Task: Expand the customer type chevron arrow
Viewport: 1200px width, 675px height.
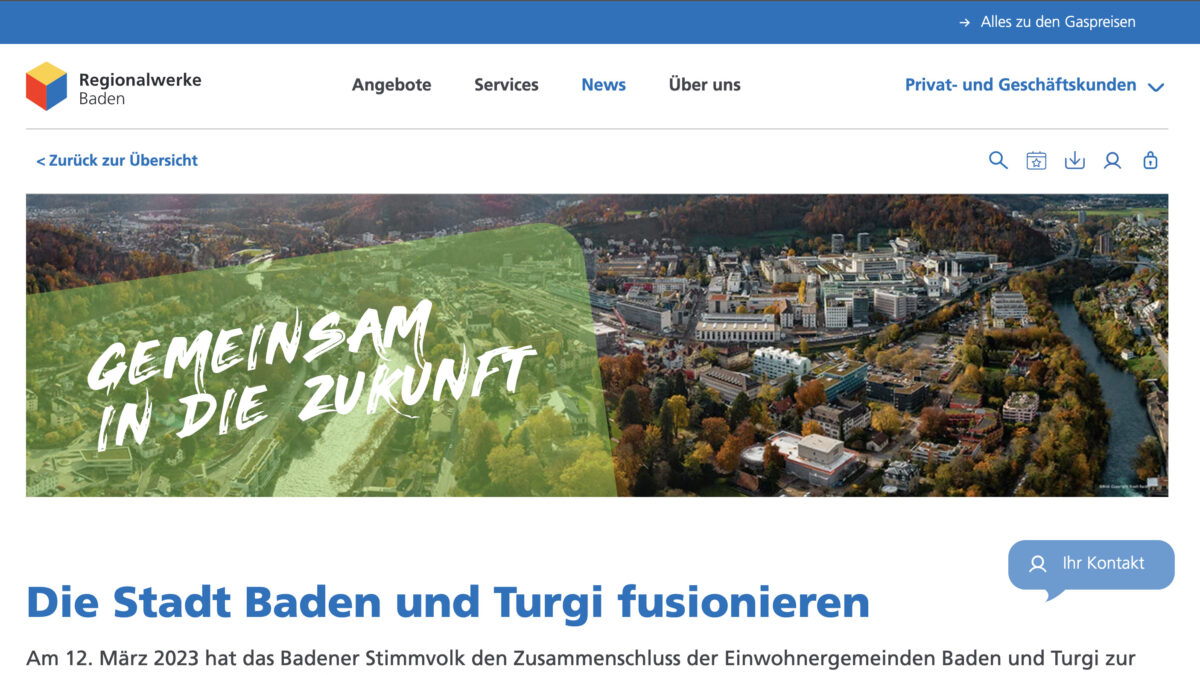Action: coord(1156,87)
